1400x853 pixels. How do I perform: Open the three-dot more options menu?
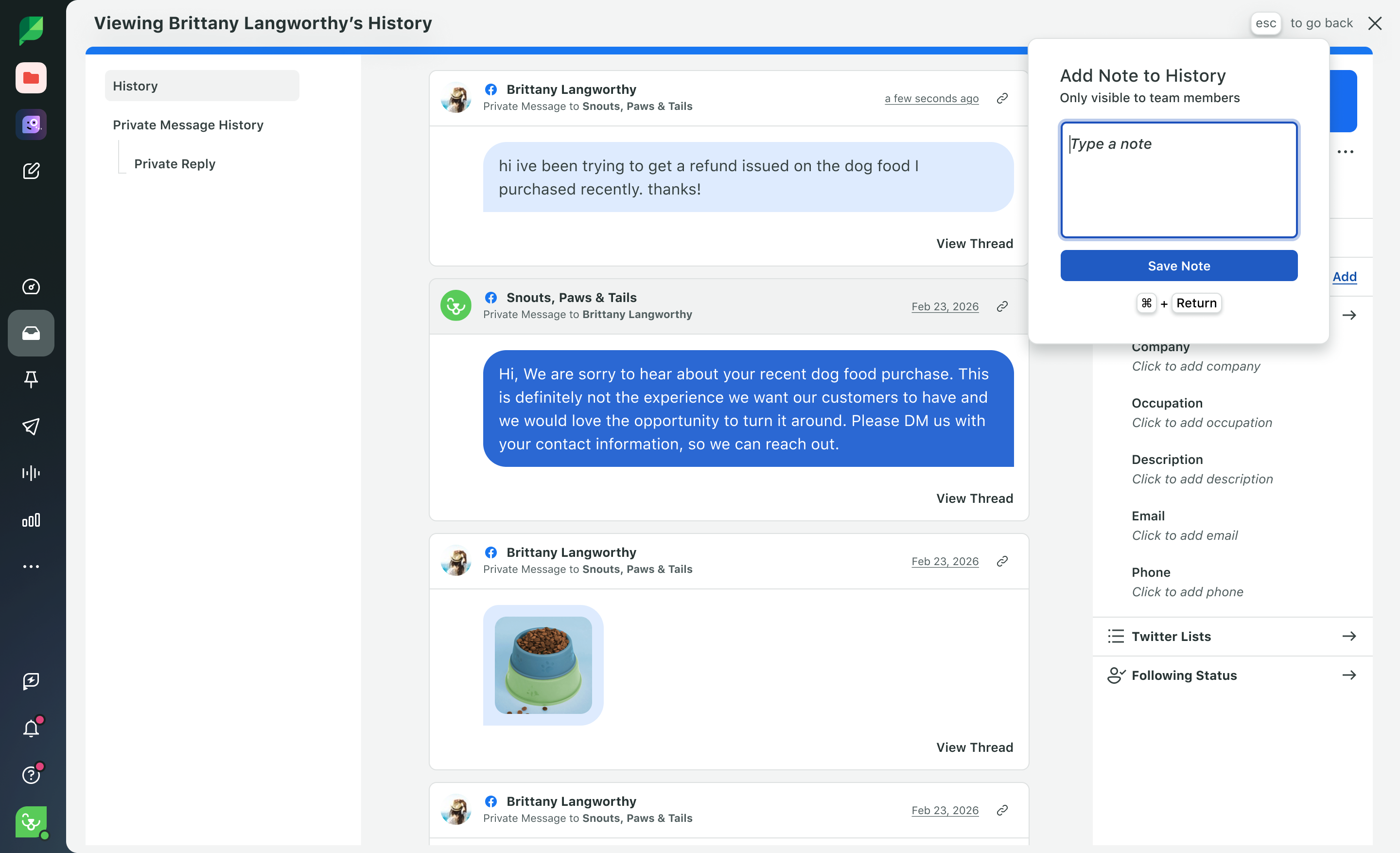(1345, 152)
